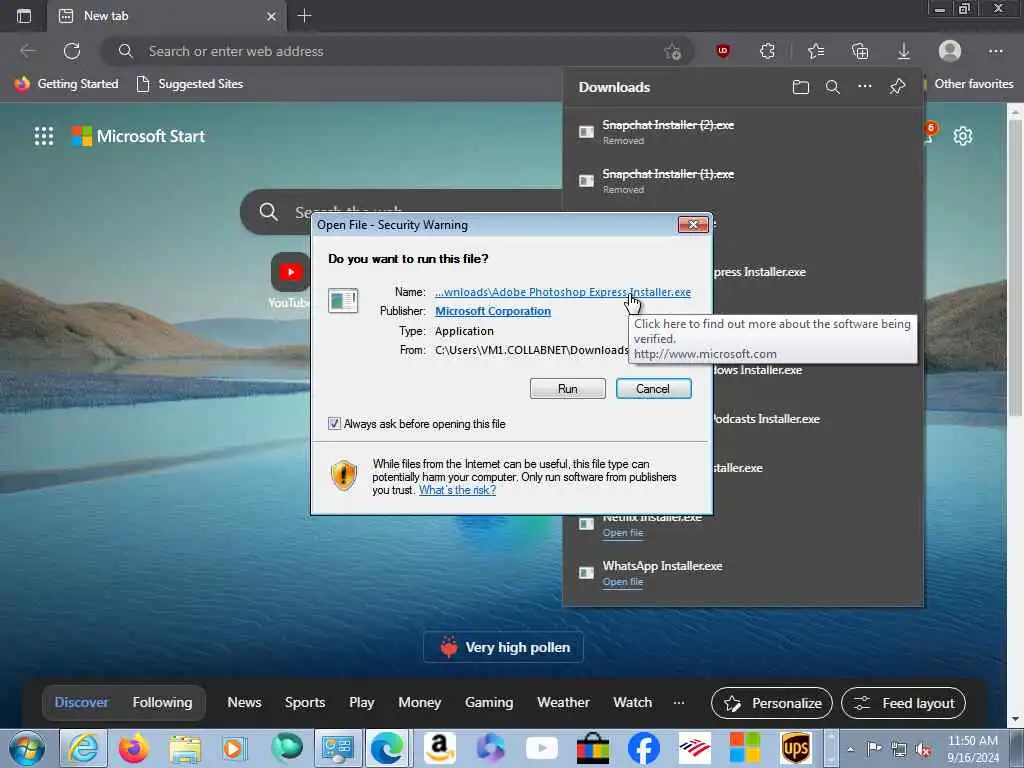Screen dimensions: 1024x768
Task: Open the profile avatar icon
Action: coord(950,51)
